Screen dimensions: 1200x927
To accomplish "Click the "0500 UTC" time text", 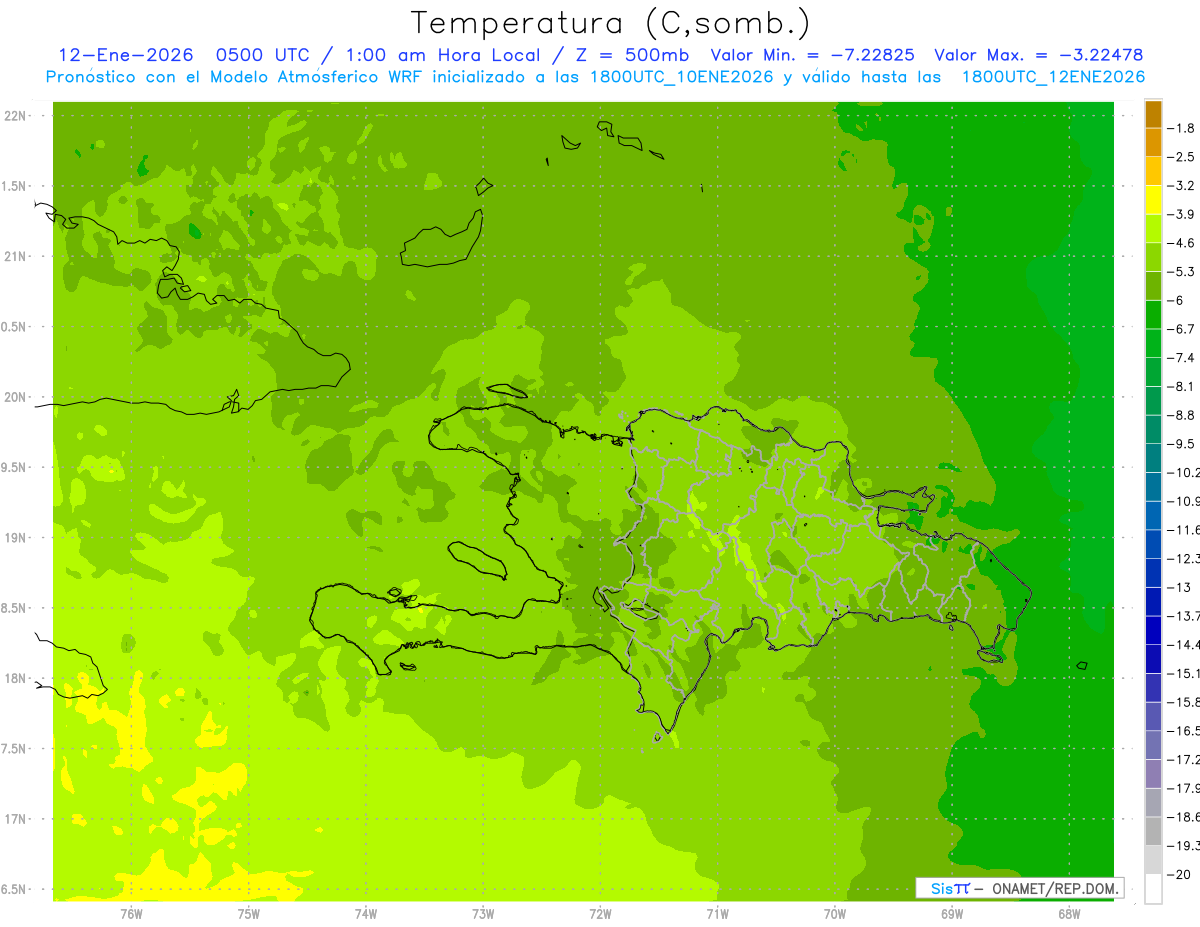I will (265, 55).
